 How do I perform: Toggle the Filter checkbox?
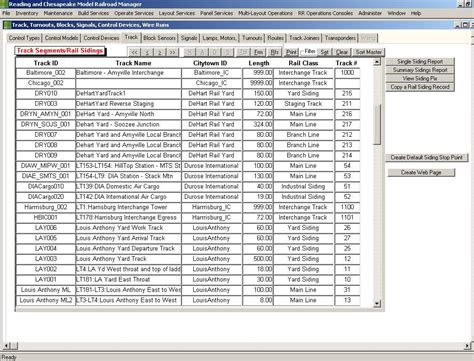pos(302,52)
